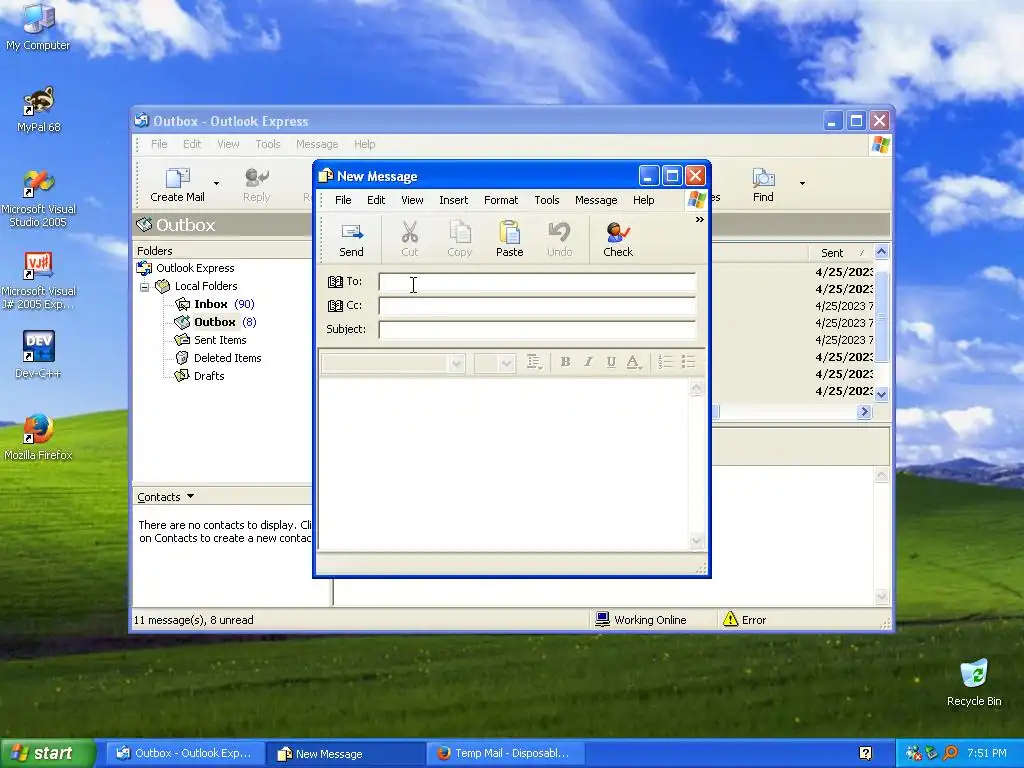Select the Outbox folder in tree
This screenshot has height=768, width=1024.
click(x=214, y=322)
